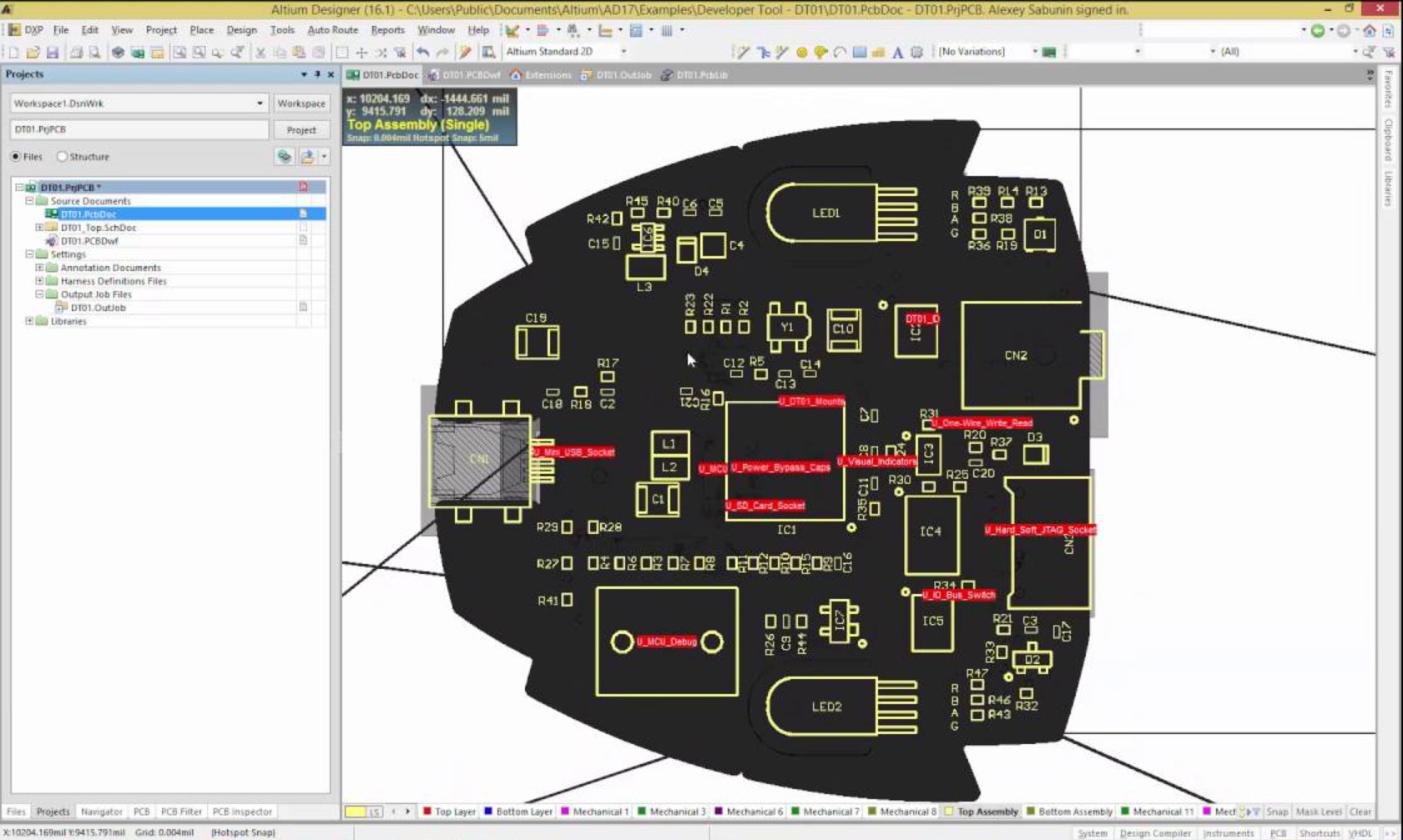Switch to the Extensions document tab
The width and height of the screenshot is (1403, 840).
coord(541,75)
